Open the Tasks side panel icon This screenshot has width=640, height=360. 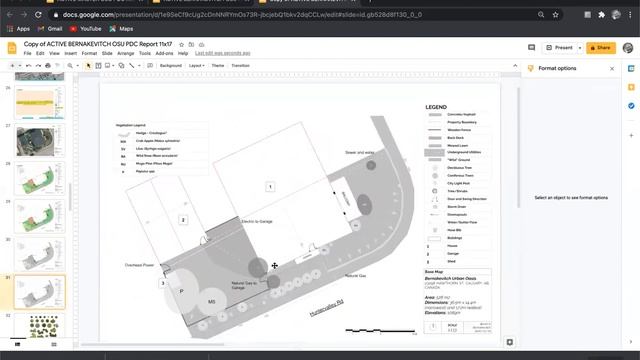pos(631,106)
